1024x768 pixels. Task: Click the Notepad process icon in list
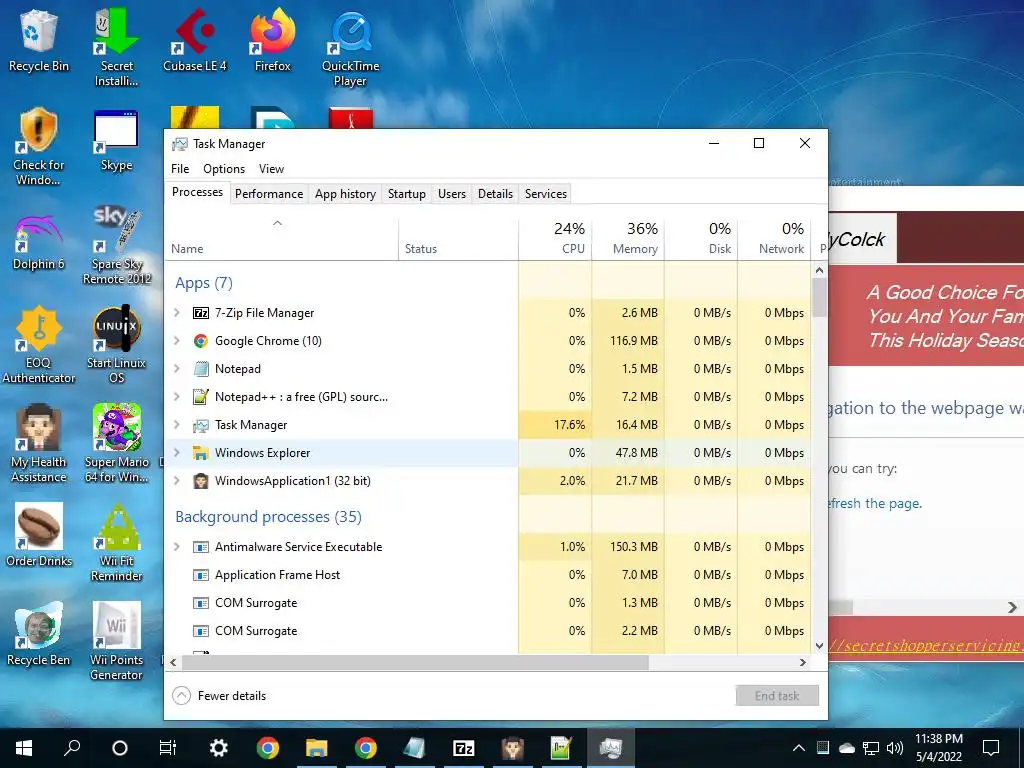pos(200,369)
